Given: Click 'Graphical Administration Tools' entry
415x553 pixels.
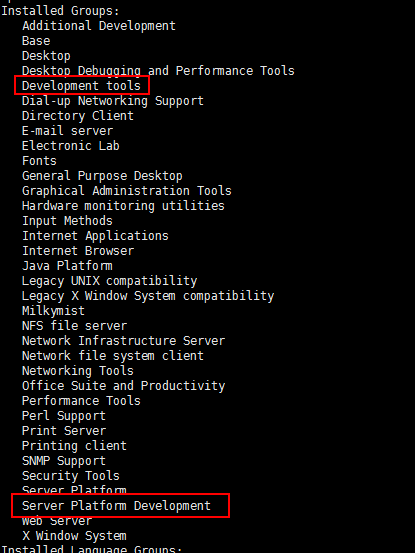Looking at the screenshot, I should click(127, 191).
